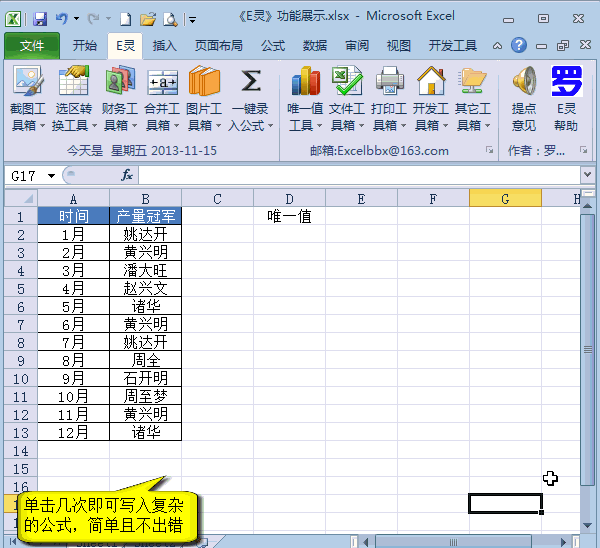The width and height of the screenshot is (600, 548).
Task: Expand the Name Box dropdown arrow
Action: 51,175
